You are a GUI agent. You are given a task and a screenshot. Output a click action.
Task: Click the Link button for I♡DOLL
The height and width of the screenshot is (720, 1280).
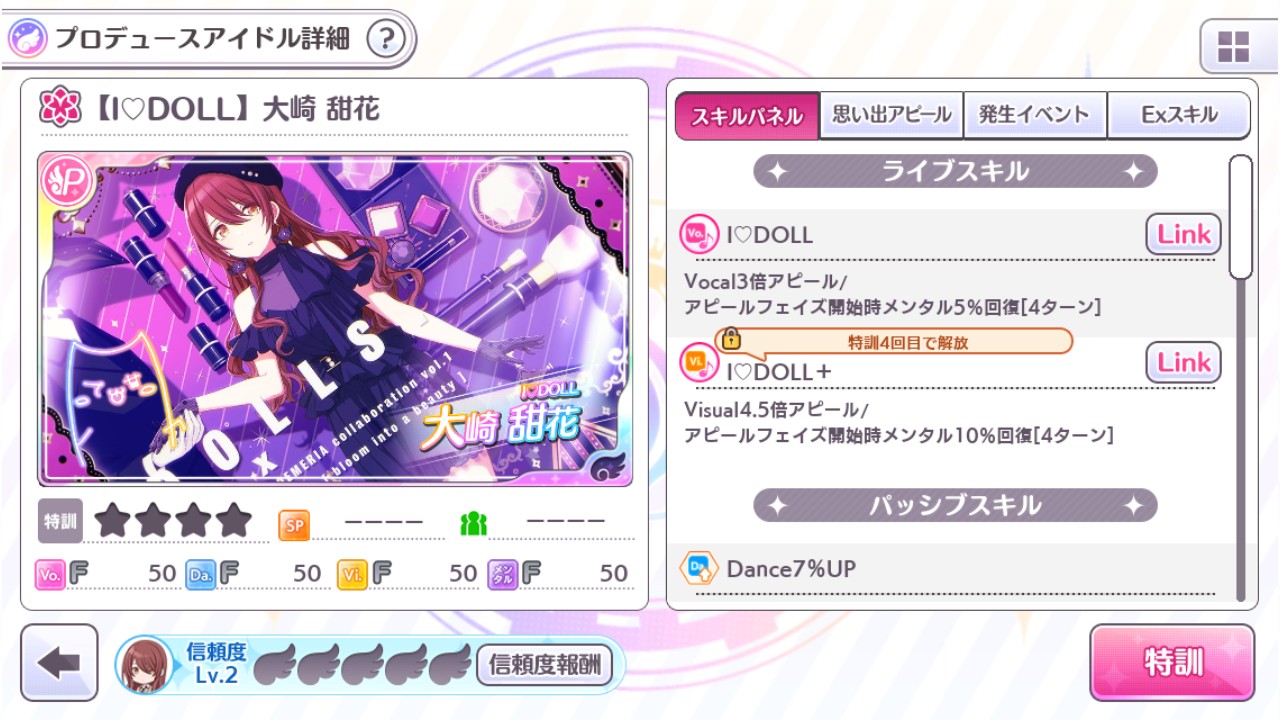click(x=1184, y=234)
